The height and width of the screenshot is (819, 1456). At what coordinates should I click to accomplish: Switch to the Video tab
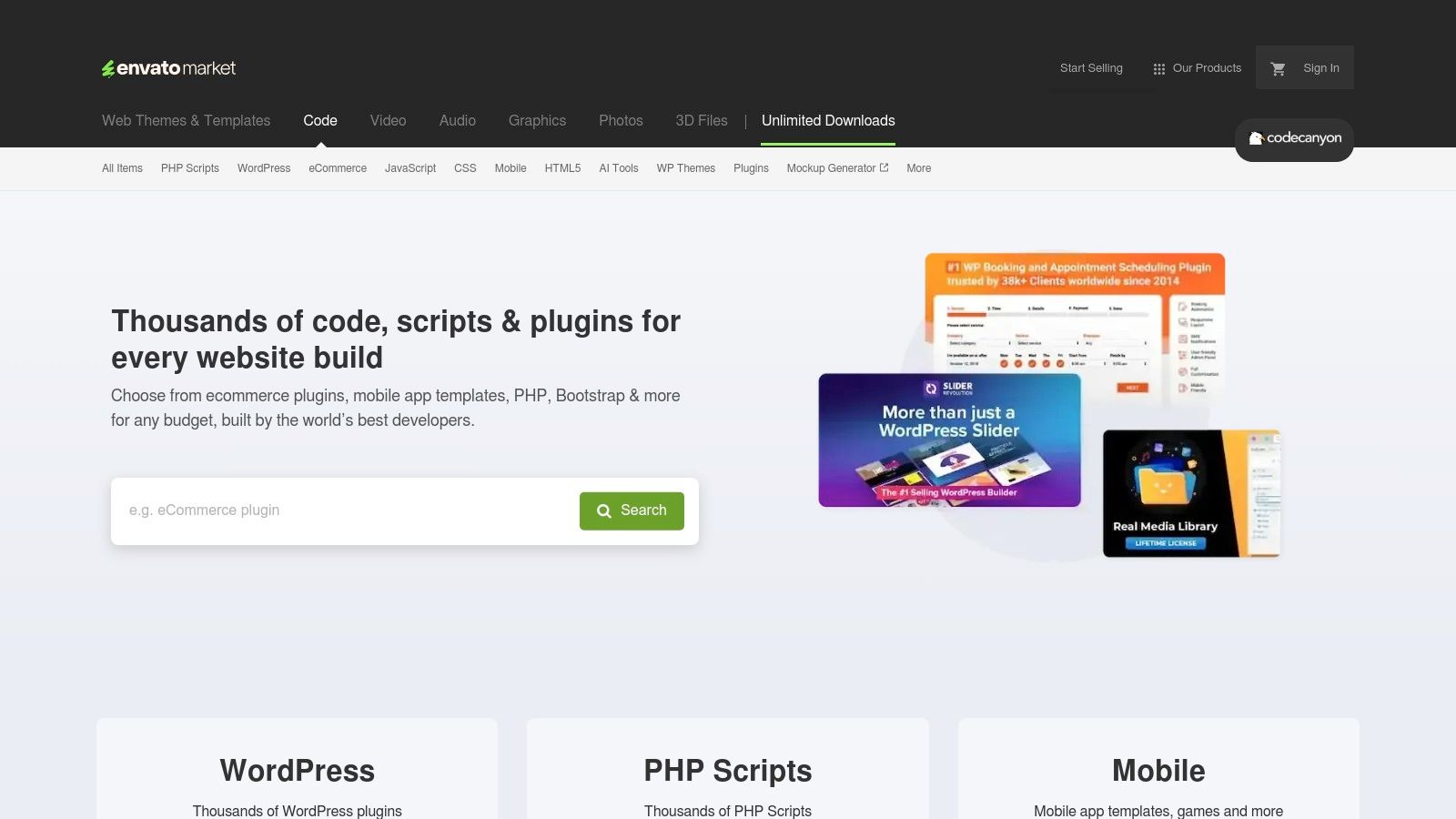(x=388, y=120)
